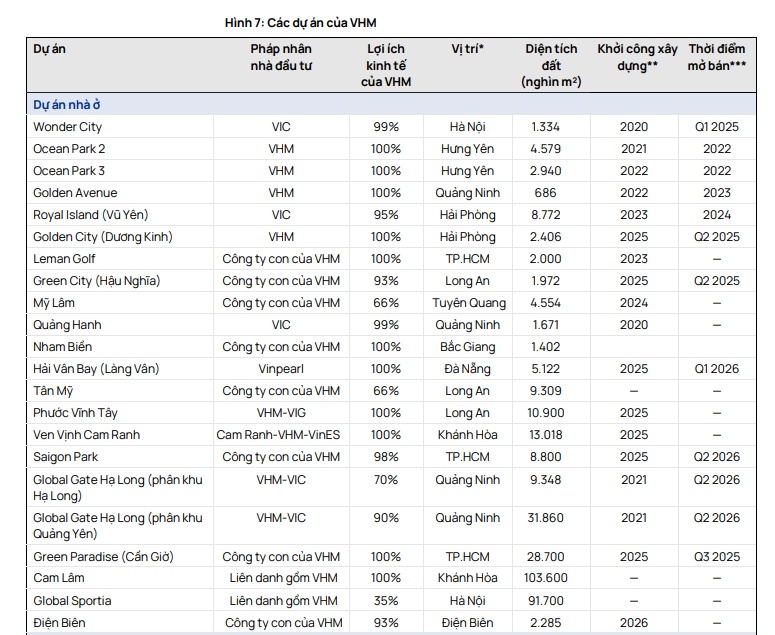This screenshot has width=775, height=635.
Task: Click the 'Khởi công xây dựng**' header
Action: pyautogui.click(x=637, y=57)
